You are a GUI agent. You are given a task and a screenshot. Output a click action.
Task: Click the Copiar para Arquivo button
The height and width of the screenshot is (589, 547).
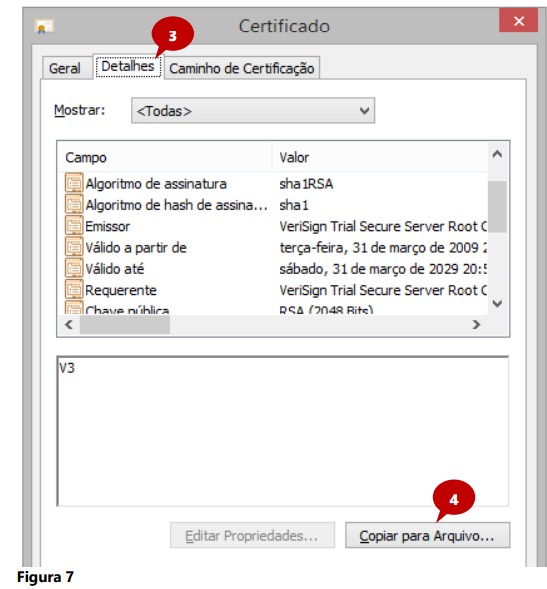click(x=427, y=535)
